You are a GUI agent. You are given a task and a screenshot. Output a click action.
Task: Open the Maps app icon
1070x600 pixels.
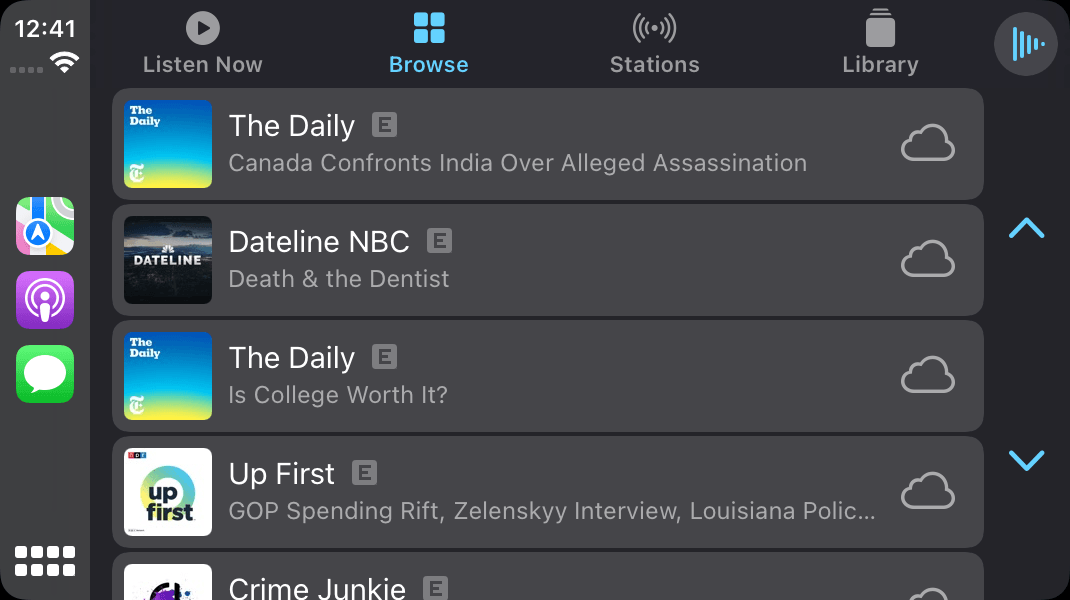(45, 226)
